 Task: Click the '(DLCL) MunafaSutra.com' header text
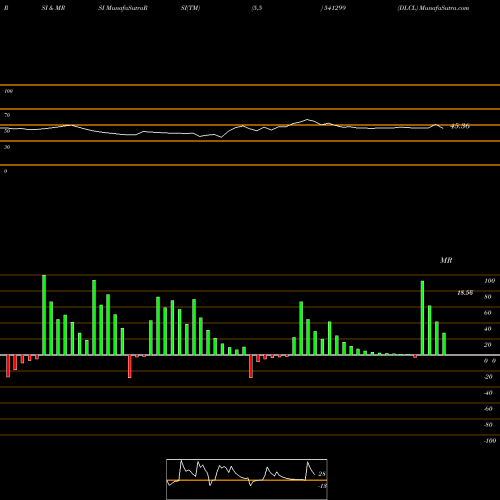tap(433, 8)
